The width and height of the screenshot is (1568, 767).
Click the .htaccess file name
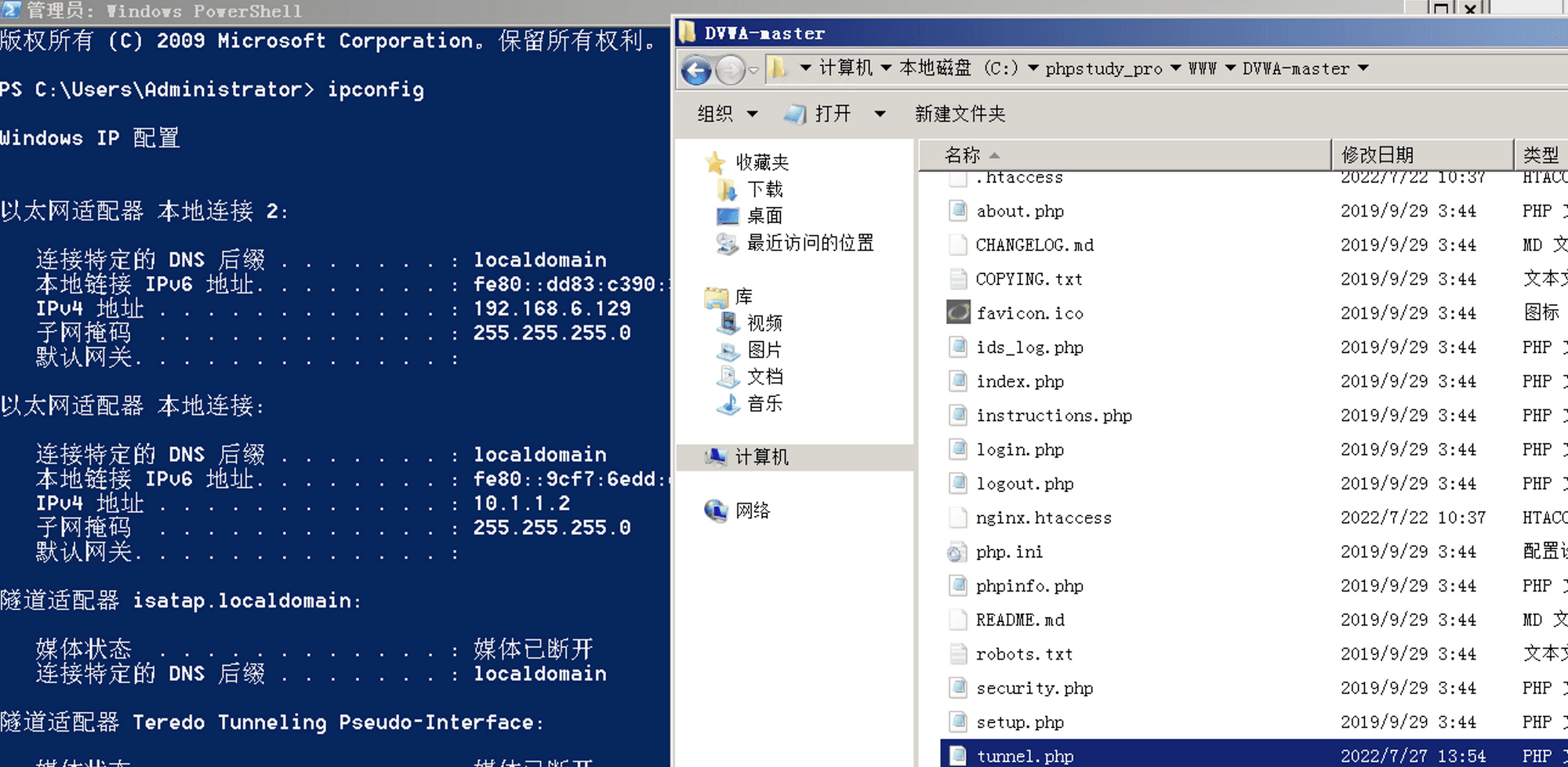click(1020, 178)
